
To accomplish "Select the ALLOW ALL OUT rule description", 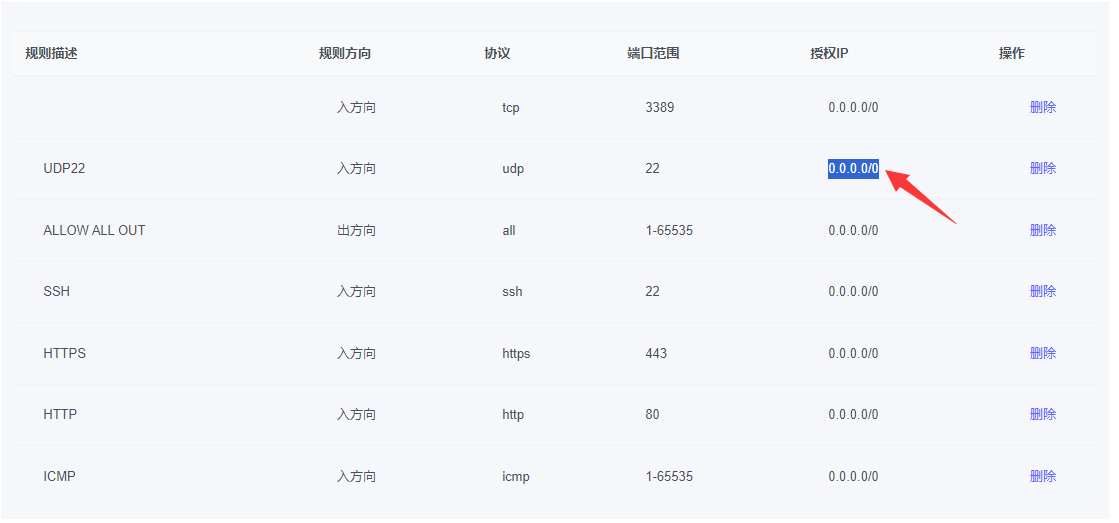I will pyautogui.click(x=94, y=230).
